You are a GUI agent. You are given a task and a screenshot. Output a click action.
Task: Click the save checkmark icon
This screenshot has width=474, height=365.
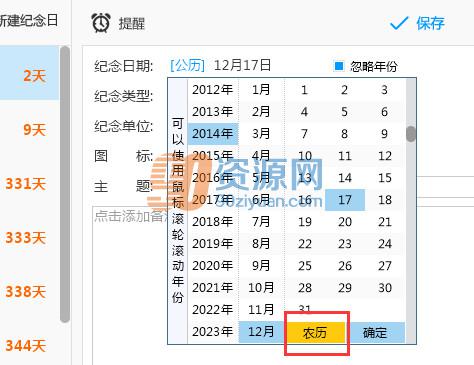pos(399,23)
